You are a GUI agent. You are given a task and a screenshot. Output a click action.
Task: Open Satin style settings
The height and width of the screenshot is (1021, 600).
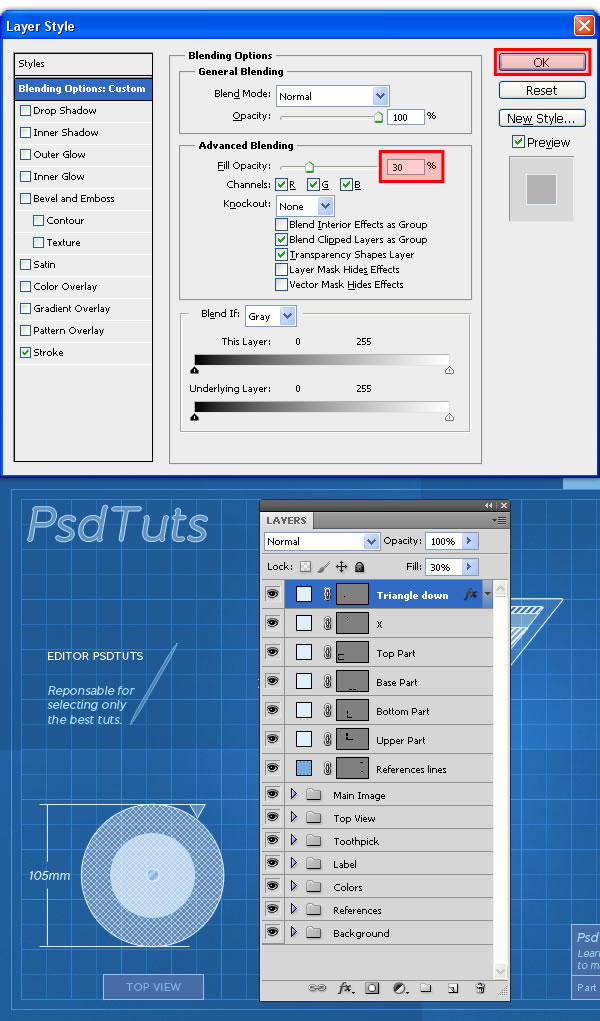click(44, 264)
